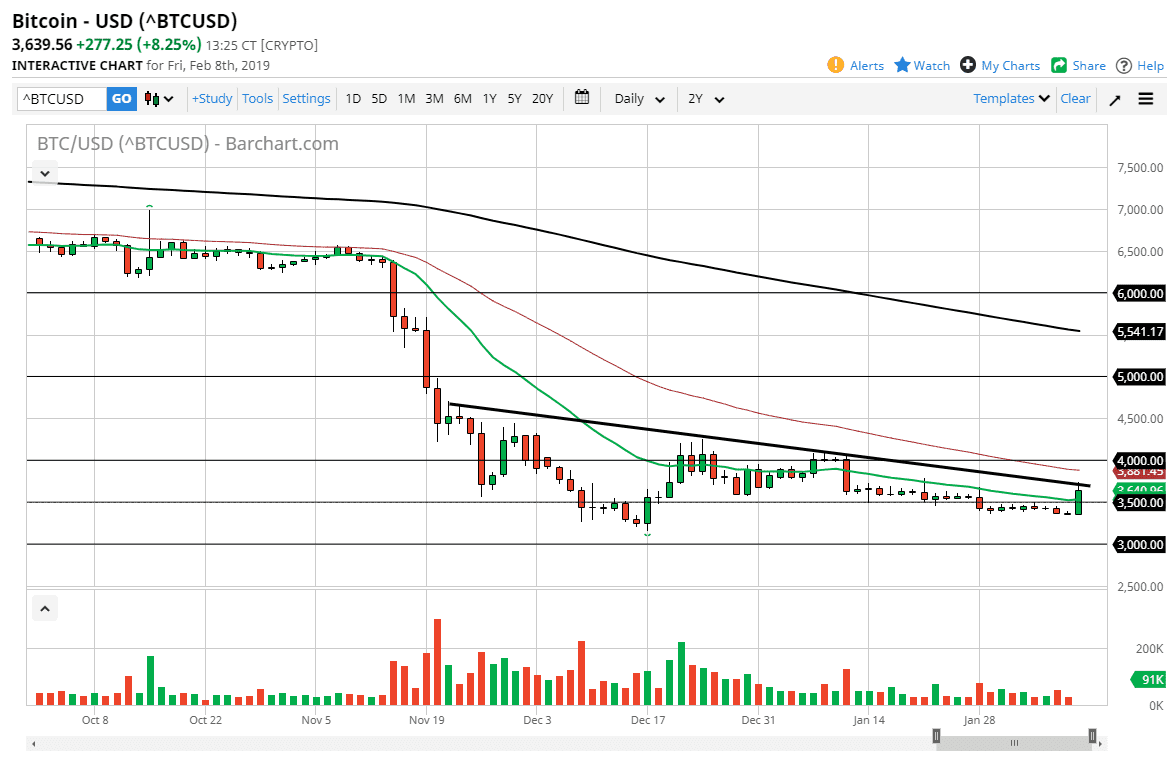Open the Templates dropdown
The image size is (1170, 762).
point(1011,98)
